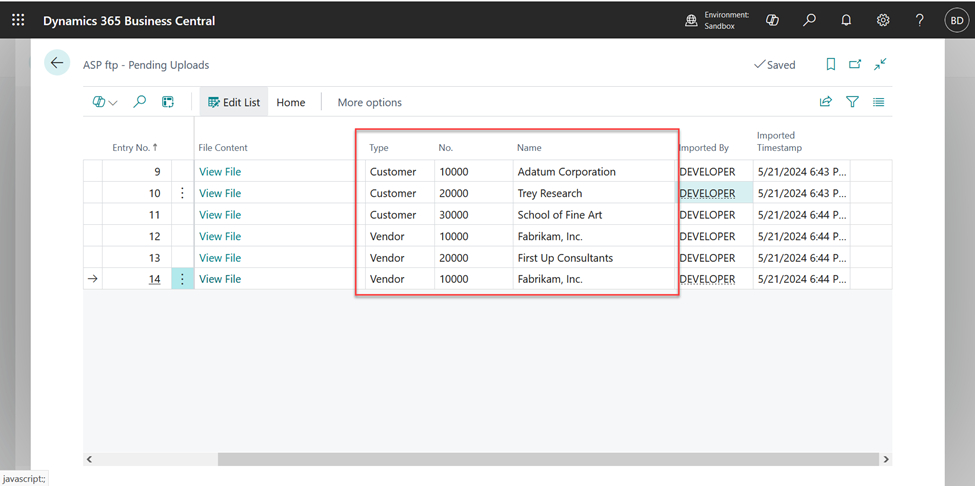Go back using the arrow button
This screenshot has height=486, width=975.
pos(57,63)
